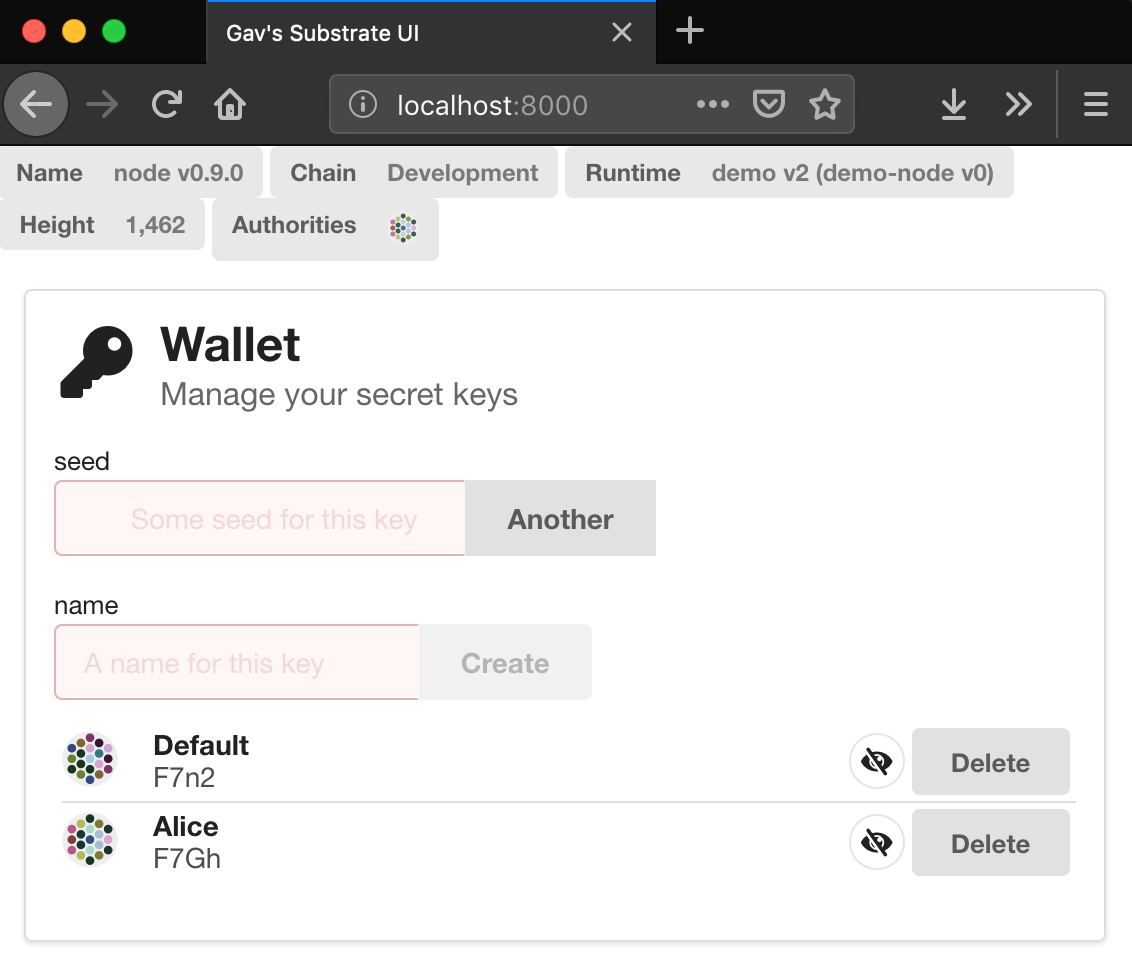Click the browser forward arrow

click(102, 105)
